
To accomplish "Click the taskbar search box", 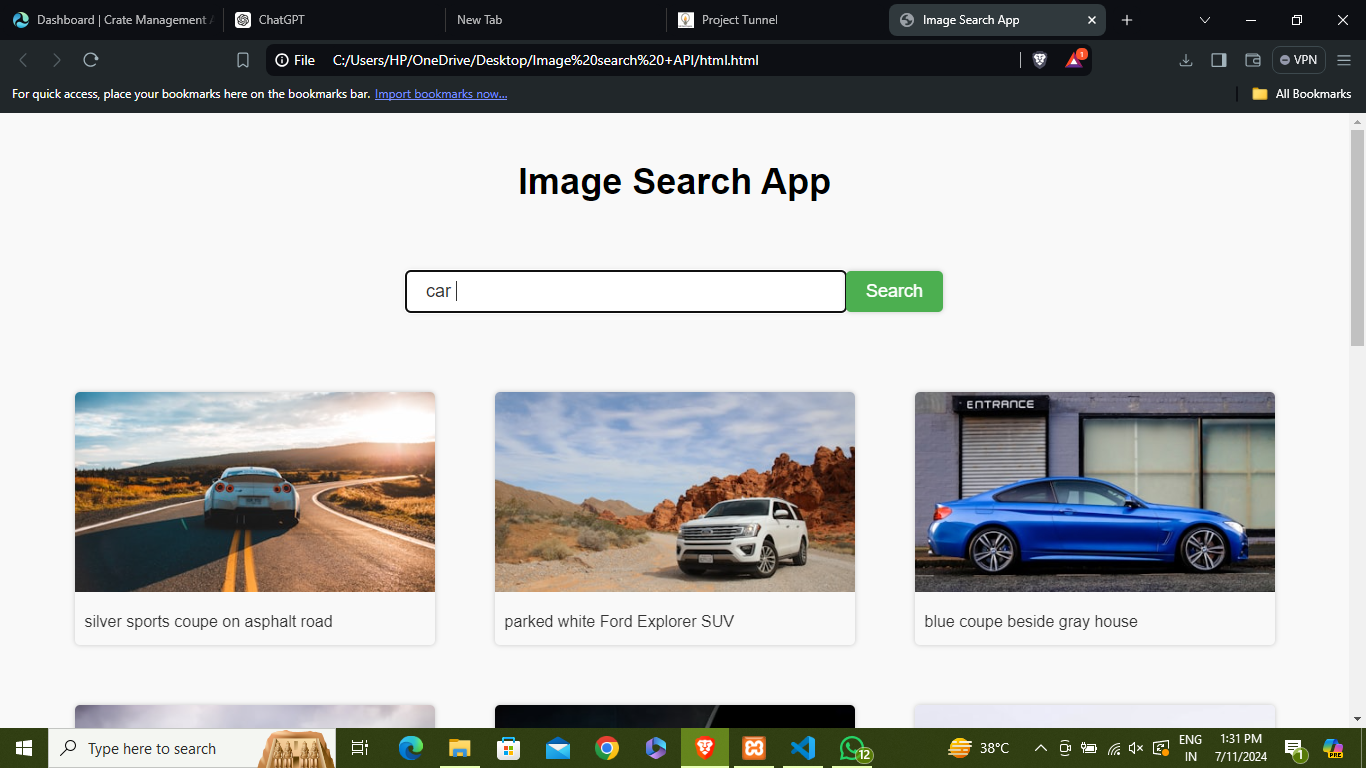I will pos(192,748).
